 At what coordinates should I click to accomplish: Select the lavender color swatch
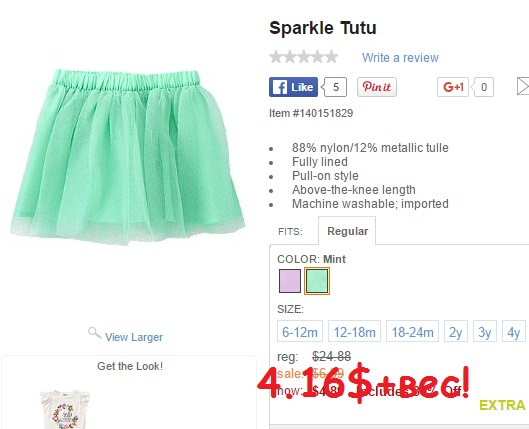tap(290, 281)
